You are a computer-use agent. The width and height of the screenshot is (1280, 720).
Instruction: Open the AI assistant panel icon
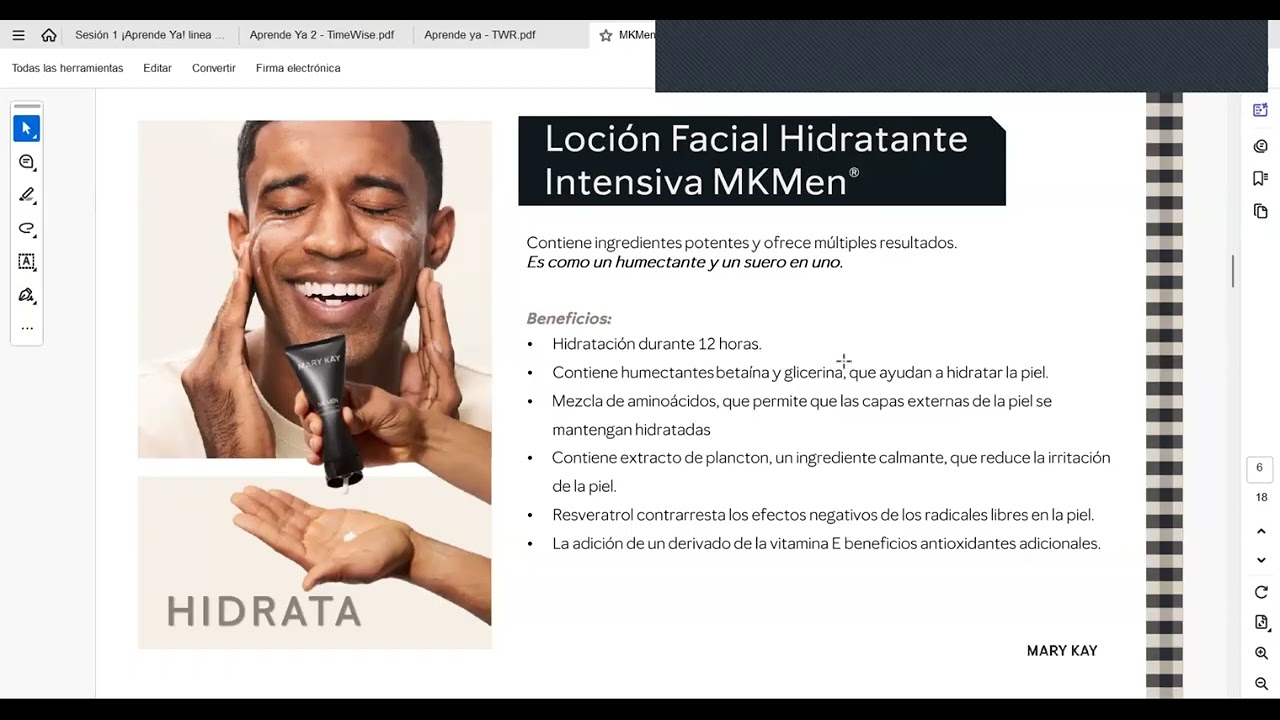pos(1260,110)
